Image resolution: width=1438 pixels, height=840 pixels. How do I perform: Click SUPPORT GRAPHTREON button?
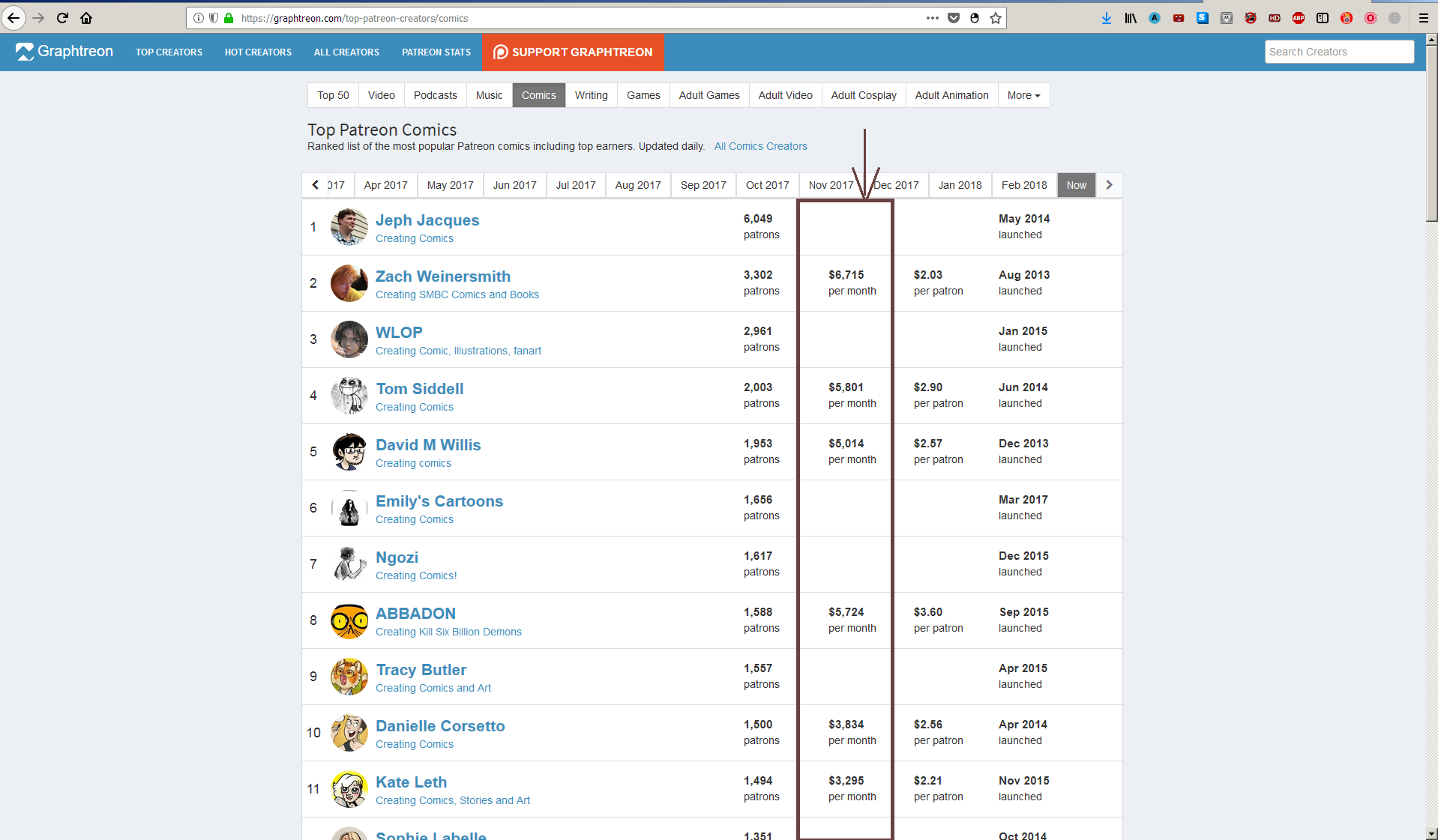pos(573,52)
